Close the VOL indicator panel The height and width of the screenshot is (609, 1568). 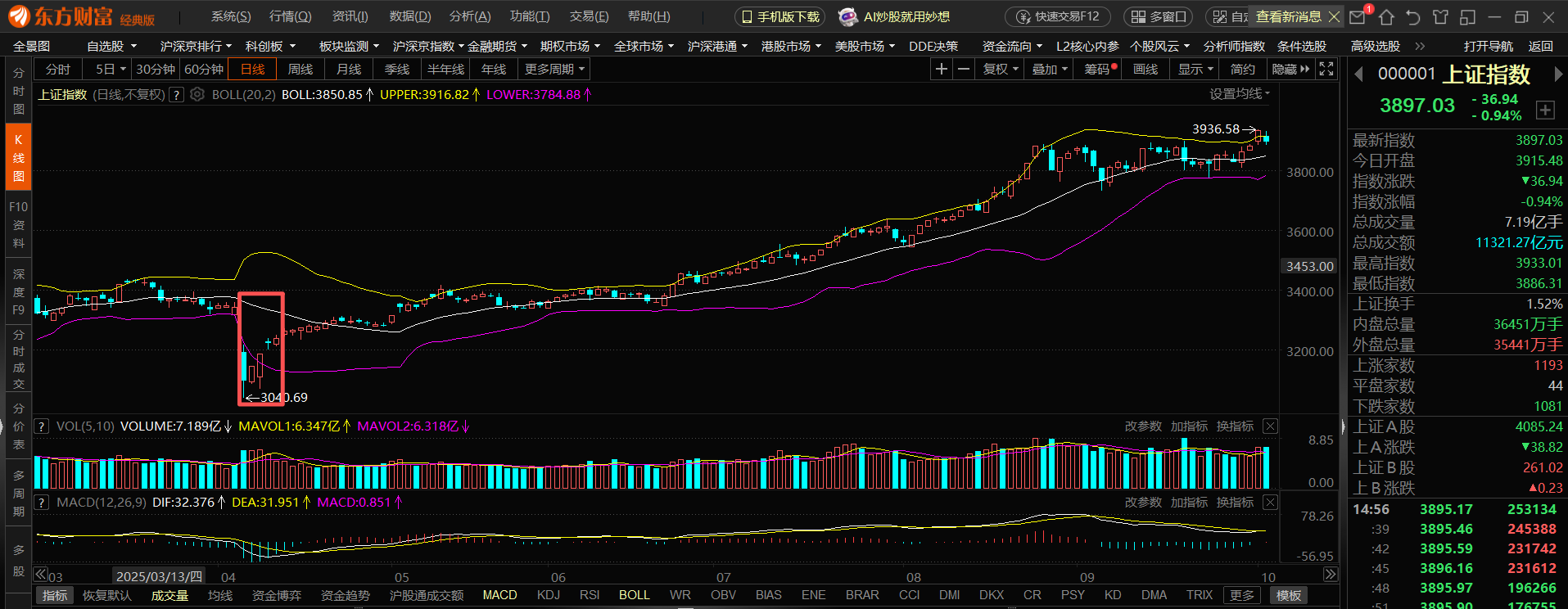coord(1270,426)
